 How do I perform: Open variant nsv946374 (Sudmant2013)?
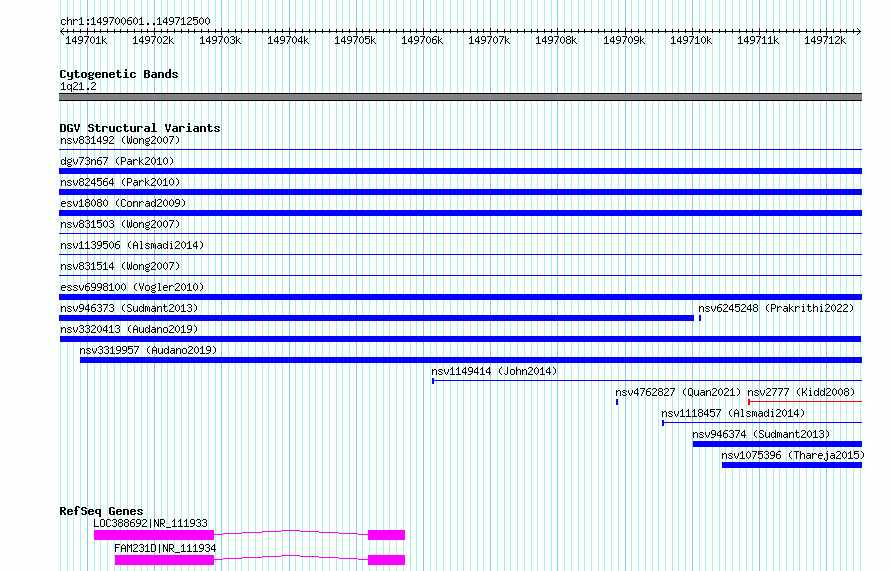coord(761,434)
